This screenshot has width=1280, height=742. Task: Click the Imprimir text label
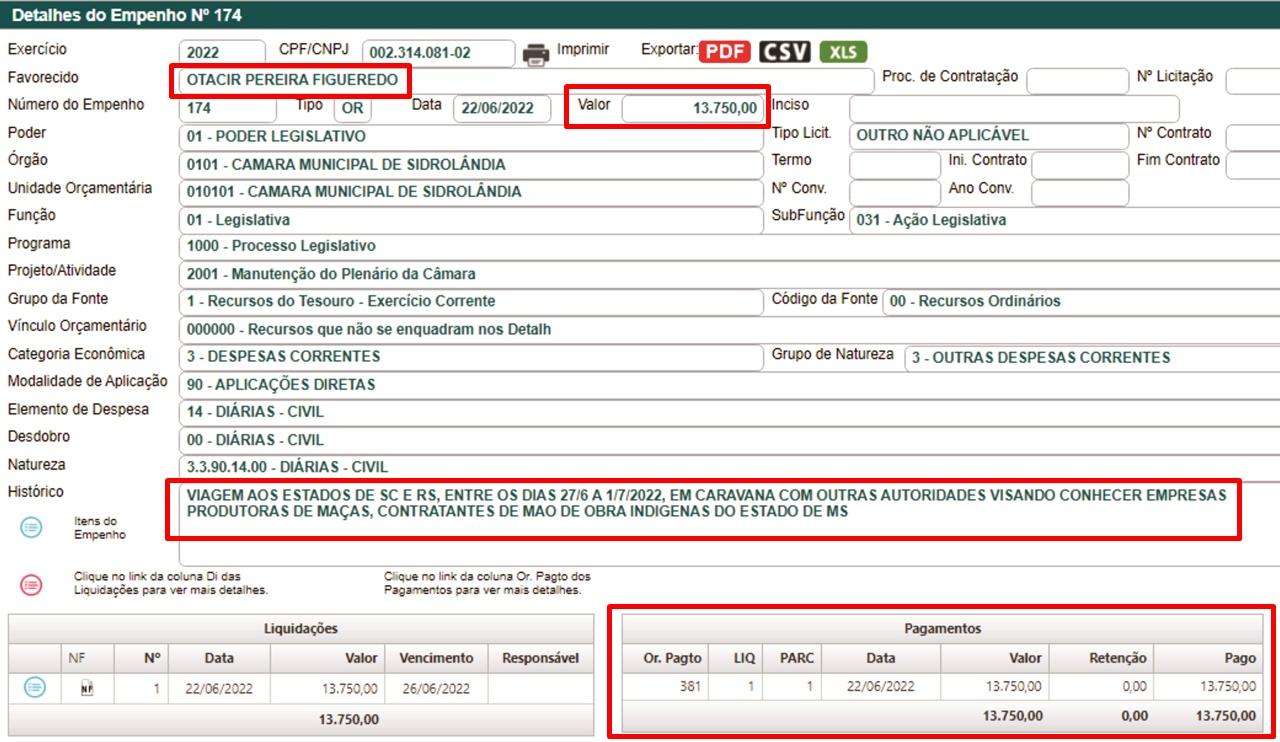coord(583,49)
